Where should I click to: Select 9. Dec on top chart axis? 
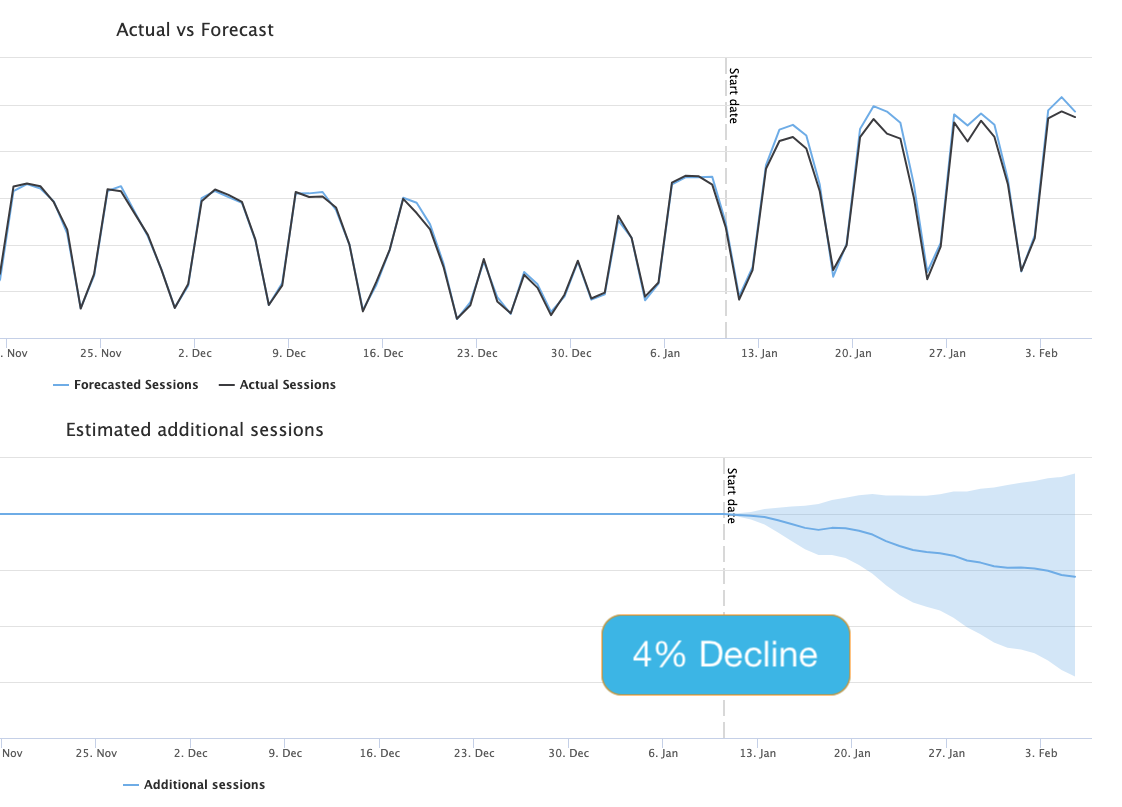[x=289, y=353]
